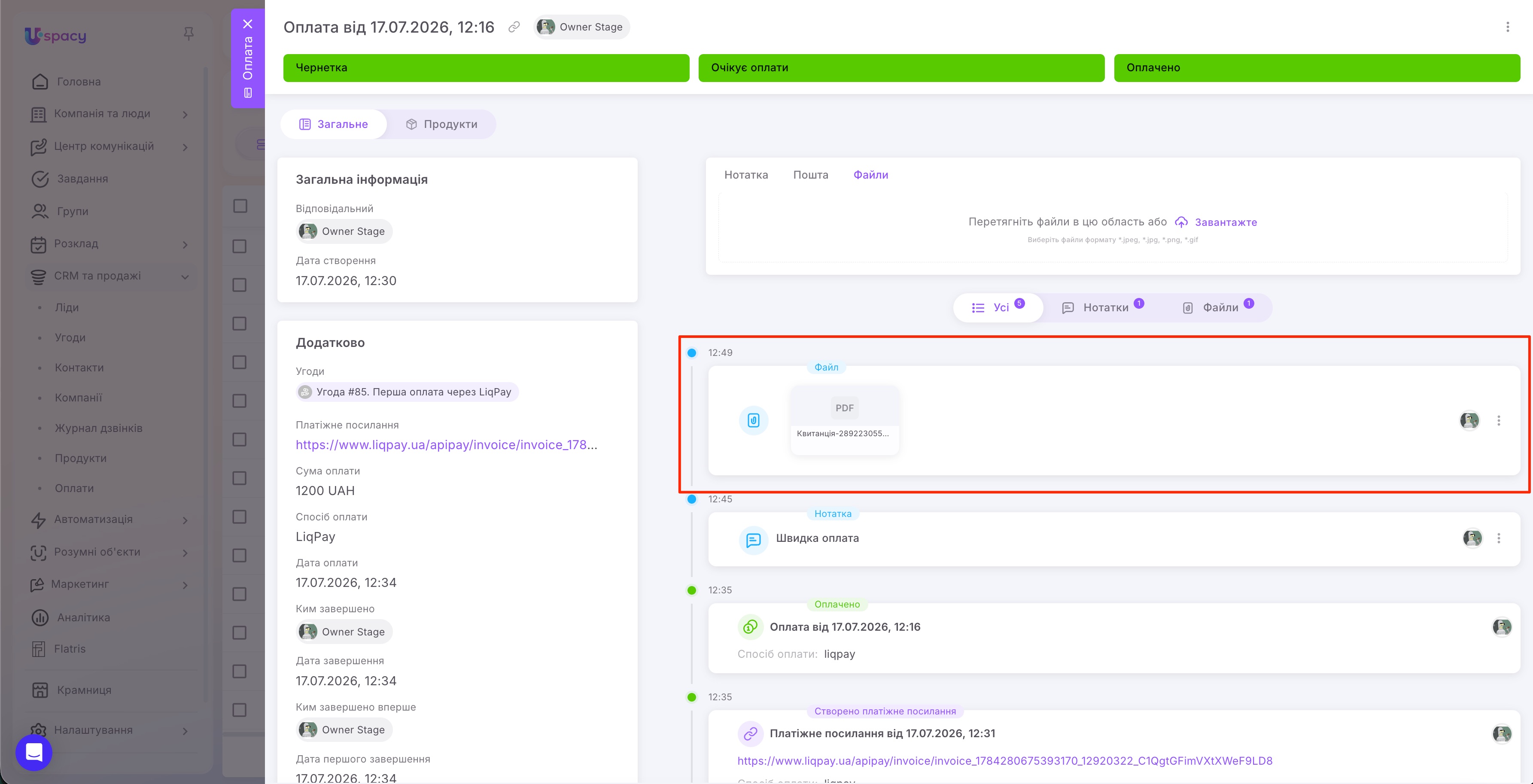Filter timeline by Нотатки

1103,307
